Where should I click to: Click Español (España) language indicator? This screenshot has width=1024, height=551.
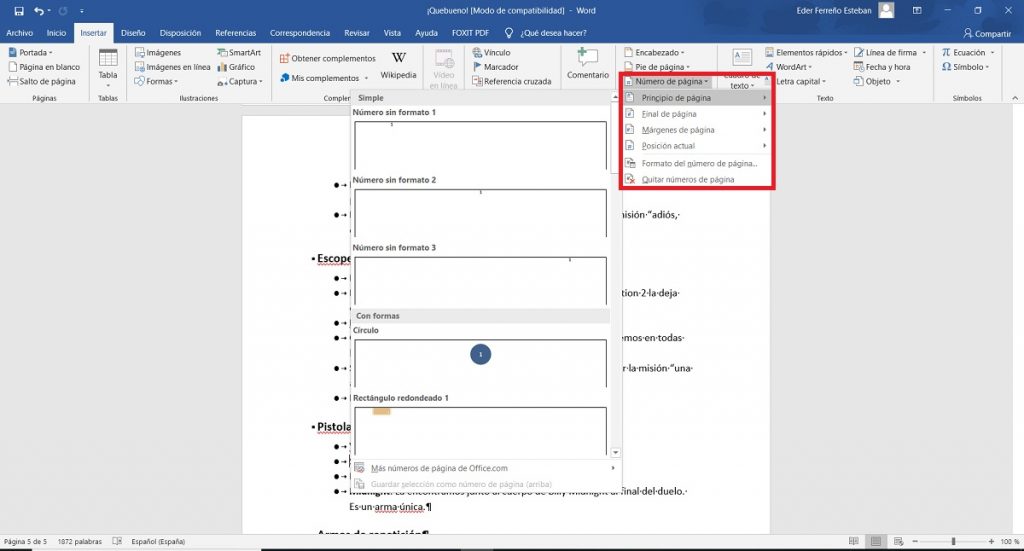click(158, 541)
